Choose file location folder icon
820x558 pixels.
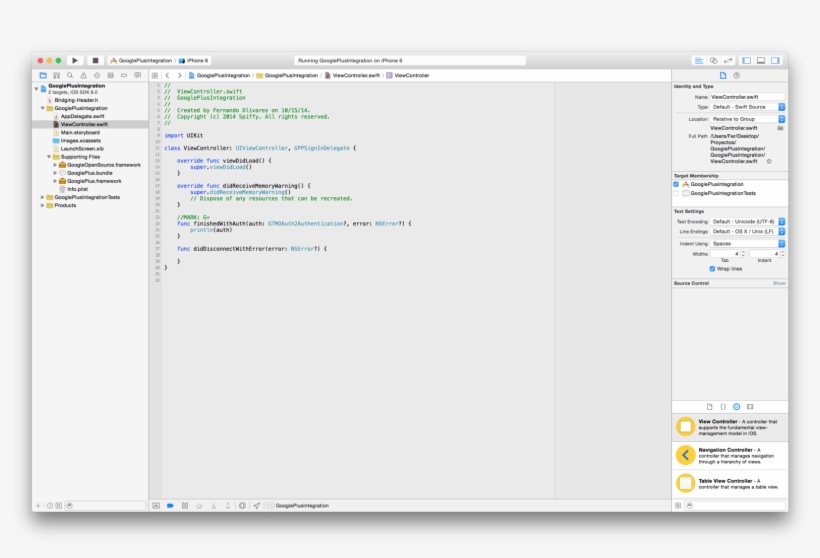tap(780, 128)
